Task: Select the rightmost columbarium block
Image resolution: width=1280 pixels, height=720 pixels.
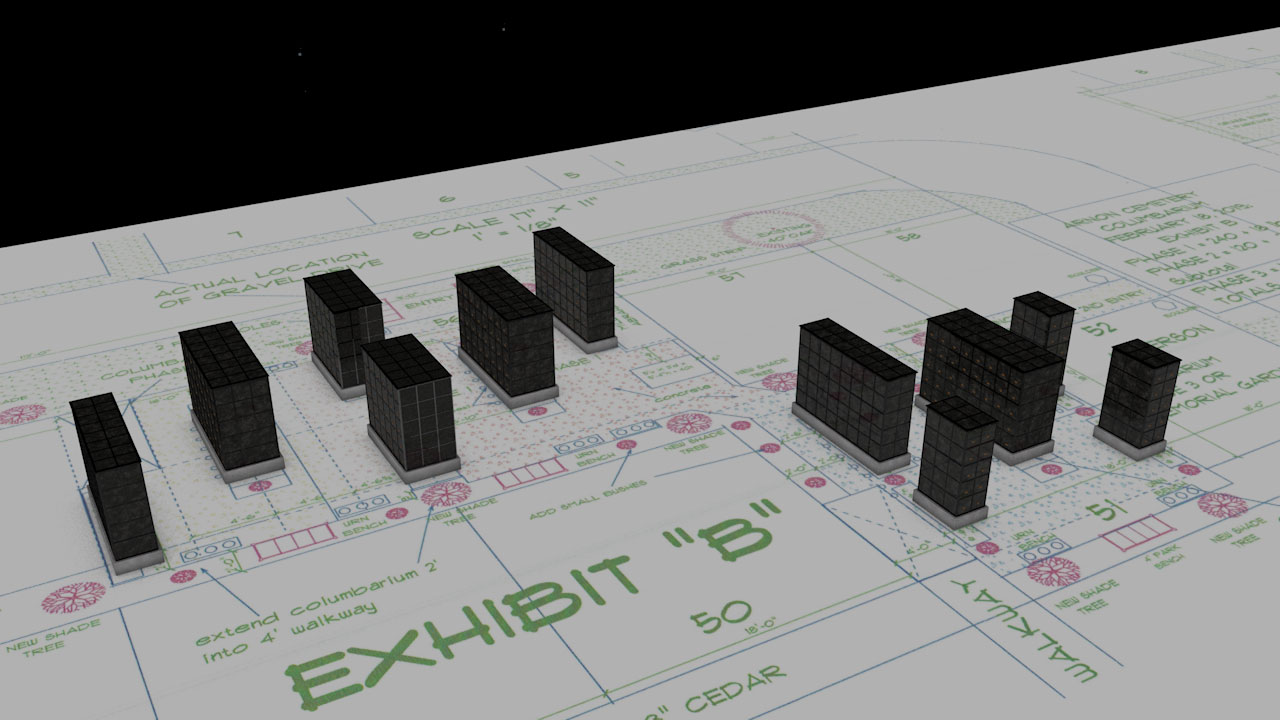Action: point(1136,396)
